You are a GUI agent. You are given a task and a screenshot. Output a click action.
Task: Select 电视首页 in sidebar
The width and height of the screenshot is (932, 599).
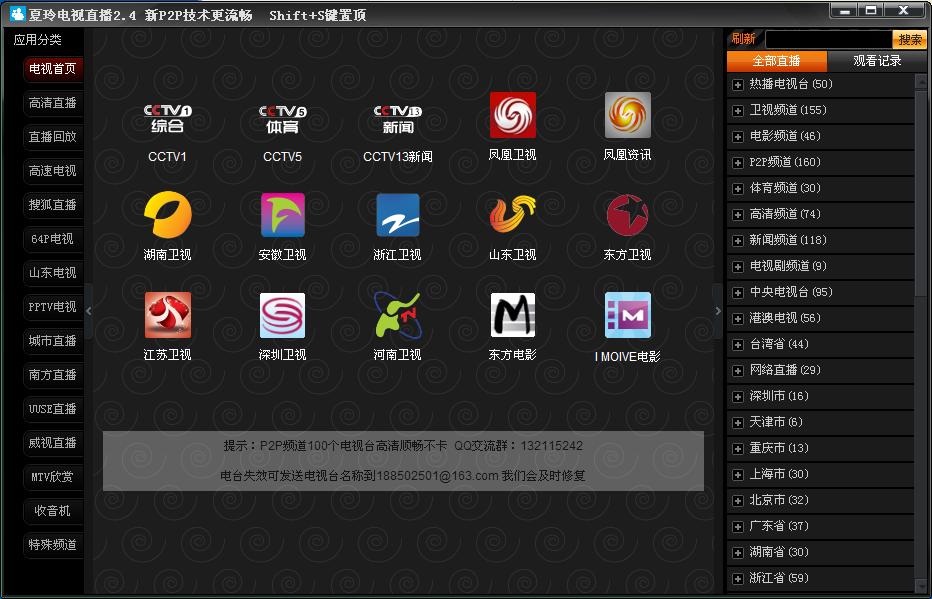coord(53,69)
